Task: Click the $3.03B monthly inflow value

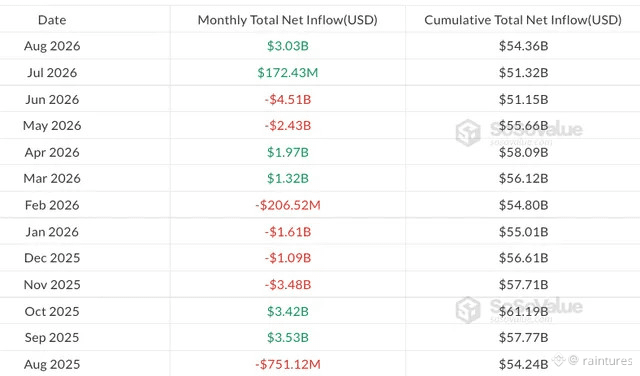Action: [x=287, y=46]
